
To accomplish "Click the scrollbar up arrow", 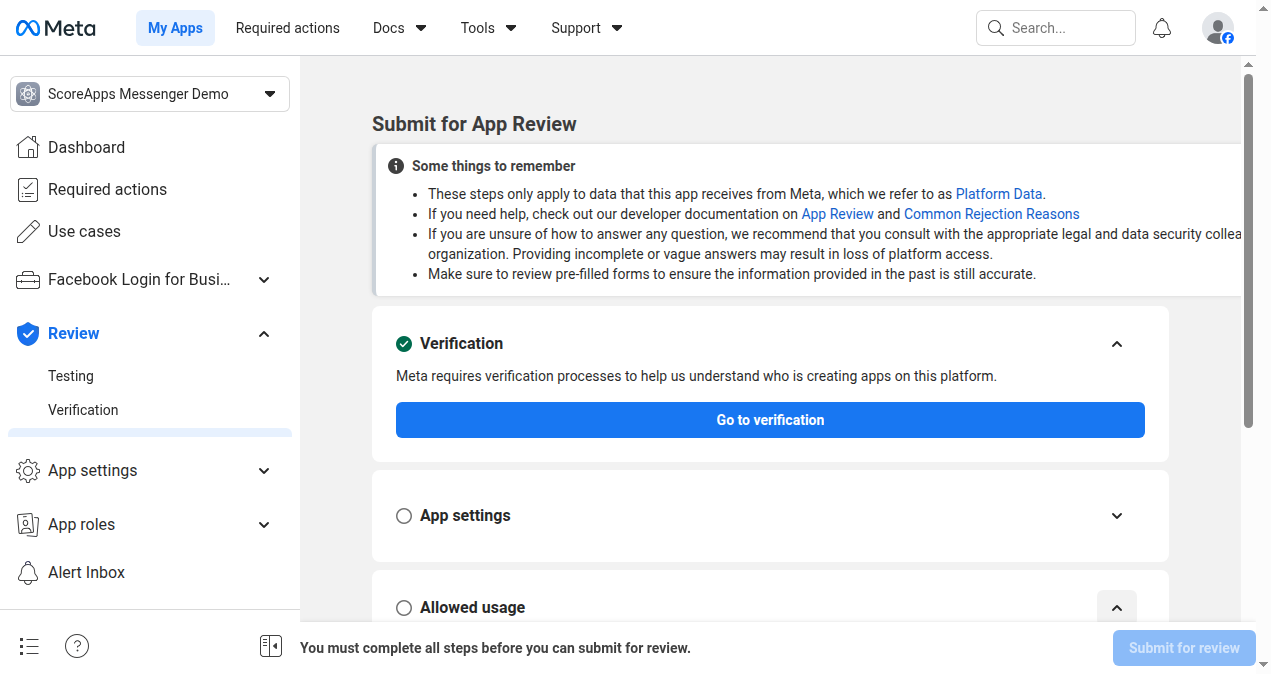I will click(1248, 63).
